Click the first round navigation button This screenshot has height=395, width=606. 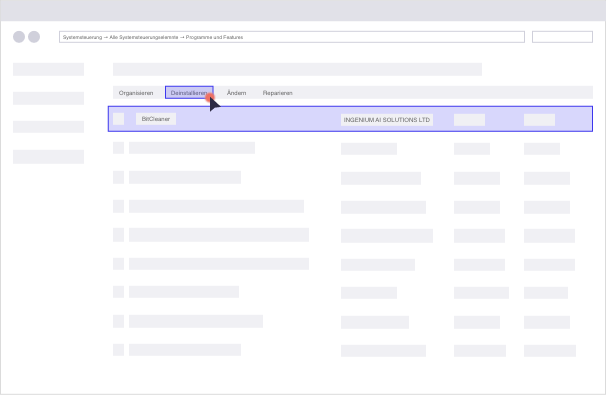(19, 37)
